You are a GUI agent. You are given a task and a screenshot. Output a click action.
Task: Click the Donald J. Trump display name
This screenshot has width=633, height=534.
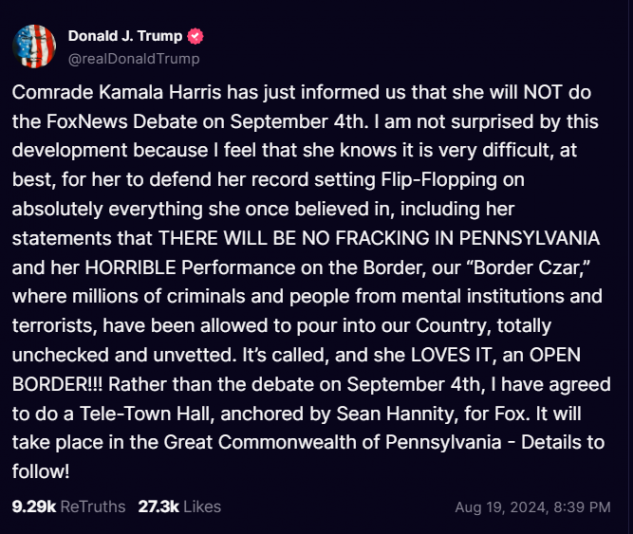pos(125,36)
